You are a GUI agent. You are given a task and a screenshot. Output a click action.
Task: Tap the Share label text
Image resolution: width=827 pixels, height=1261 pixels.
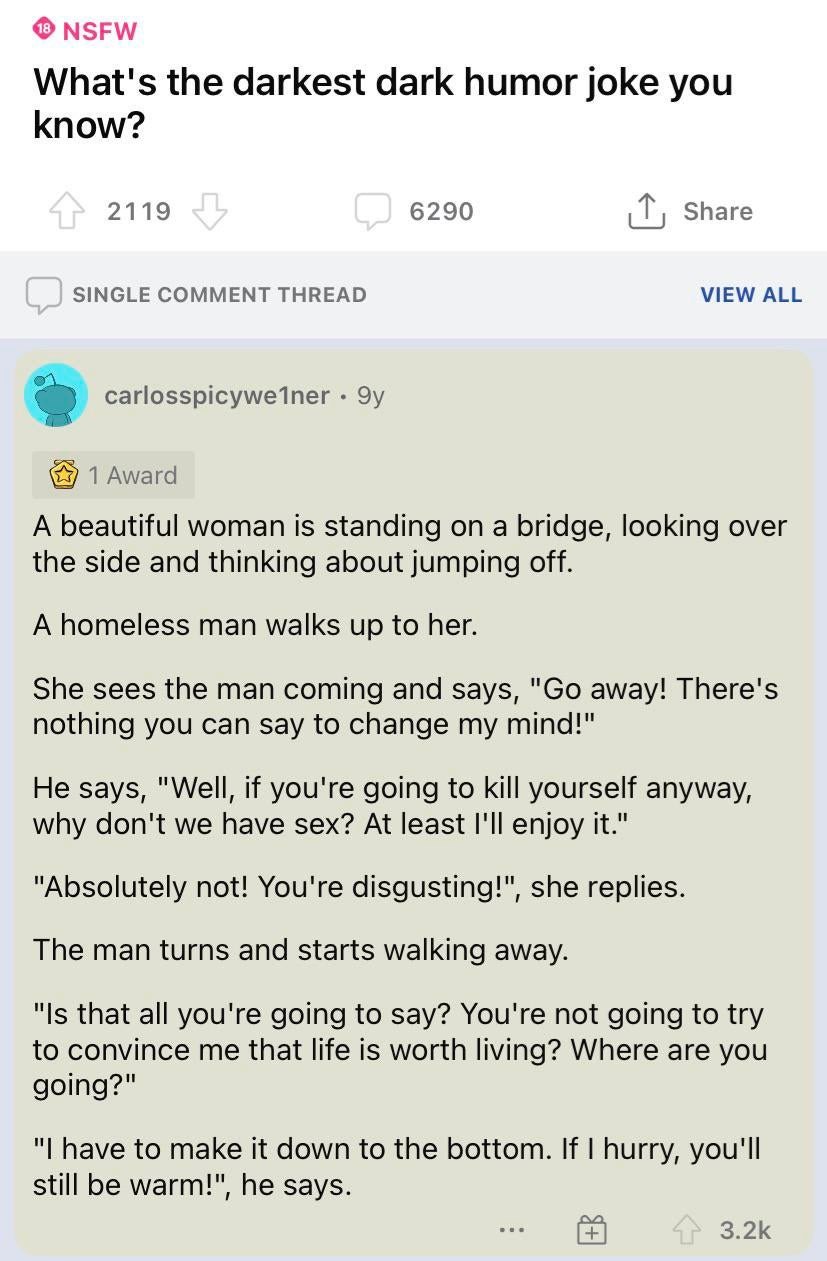[x=718, y=211]
